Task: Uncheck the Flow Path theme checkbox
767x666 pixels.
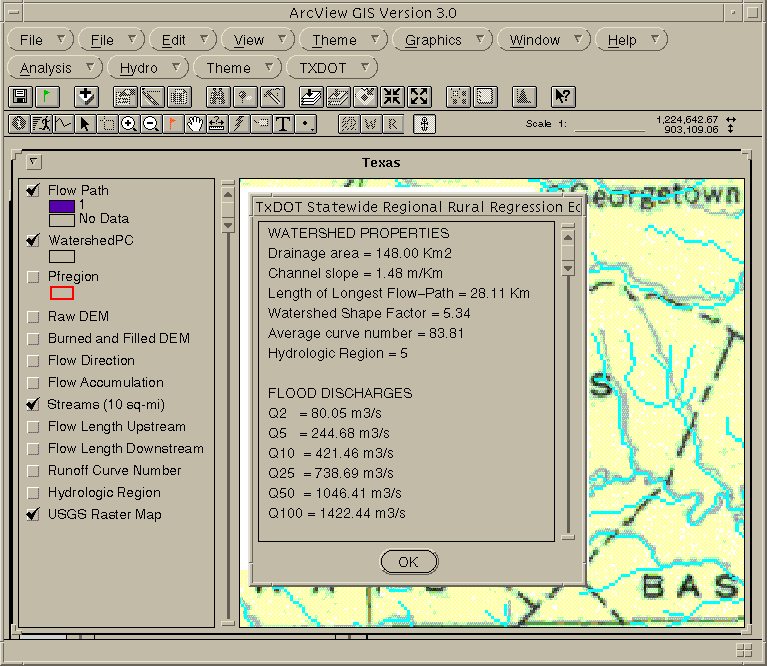Action: coord(34,191)
